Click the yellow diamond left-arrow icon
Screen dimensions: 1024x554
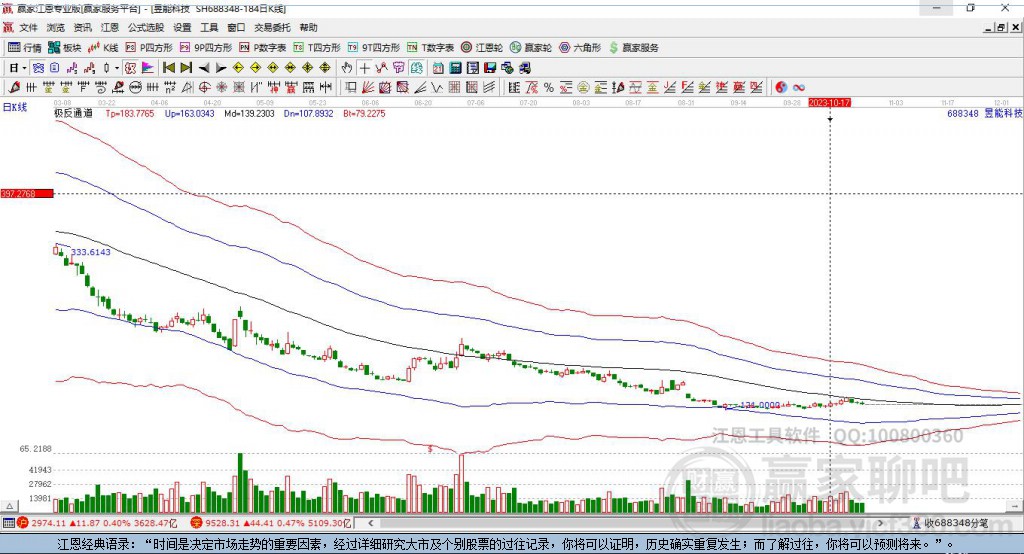click(238, 68)
